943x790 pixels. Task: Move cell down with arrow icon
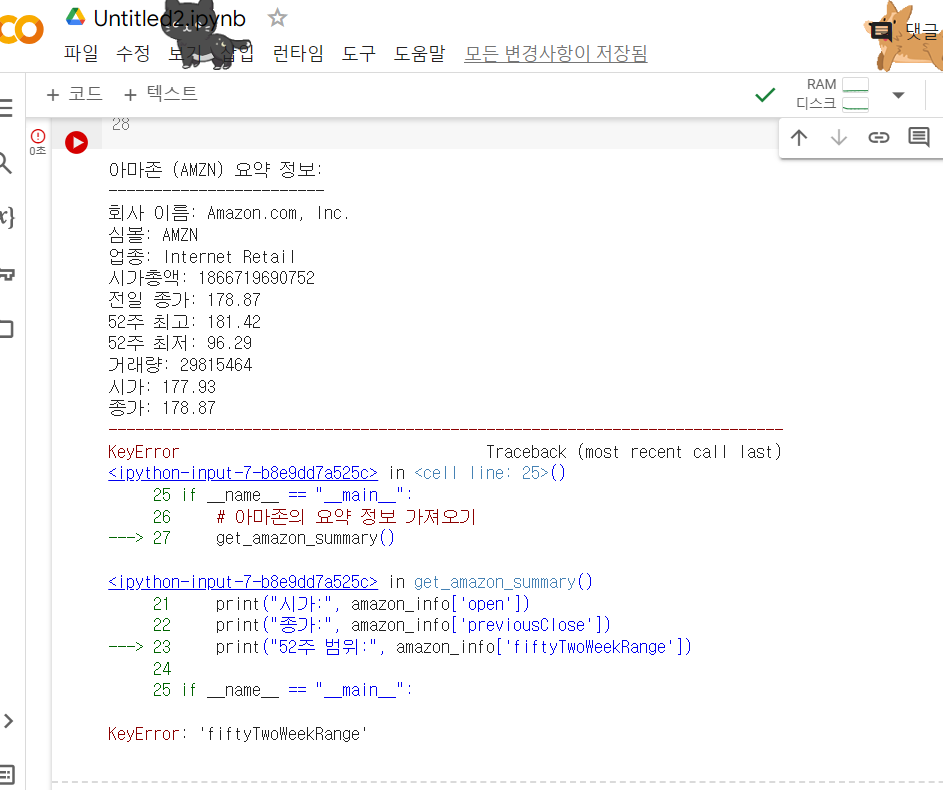(x=838, y=138)
